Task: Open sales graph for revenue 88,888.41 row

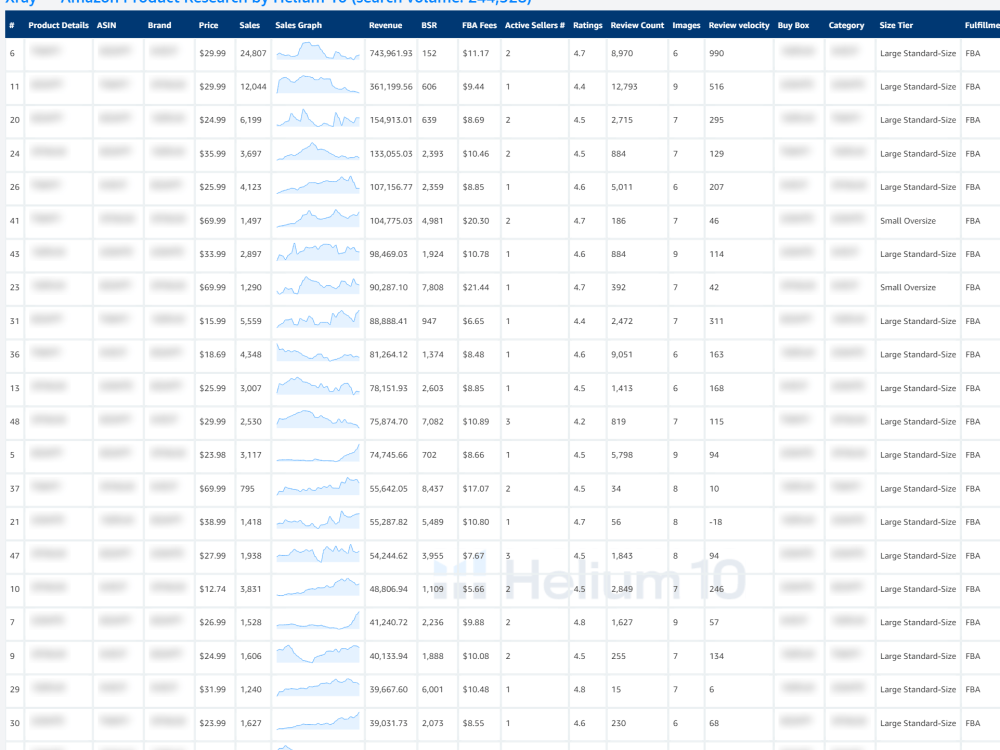Action: [318, 319]
